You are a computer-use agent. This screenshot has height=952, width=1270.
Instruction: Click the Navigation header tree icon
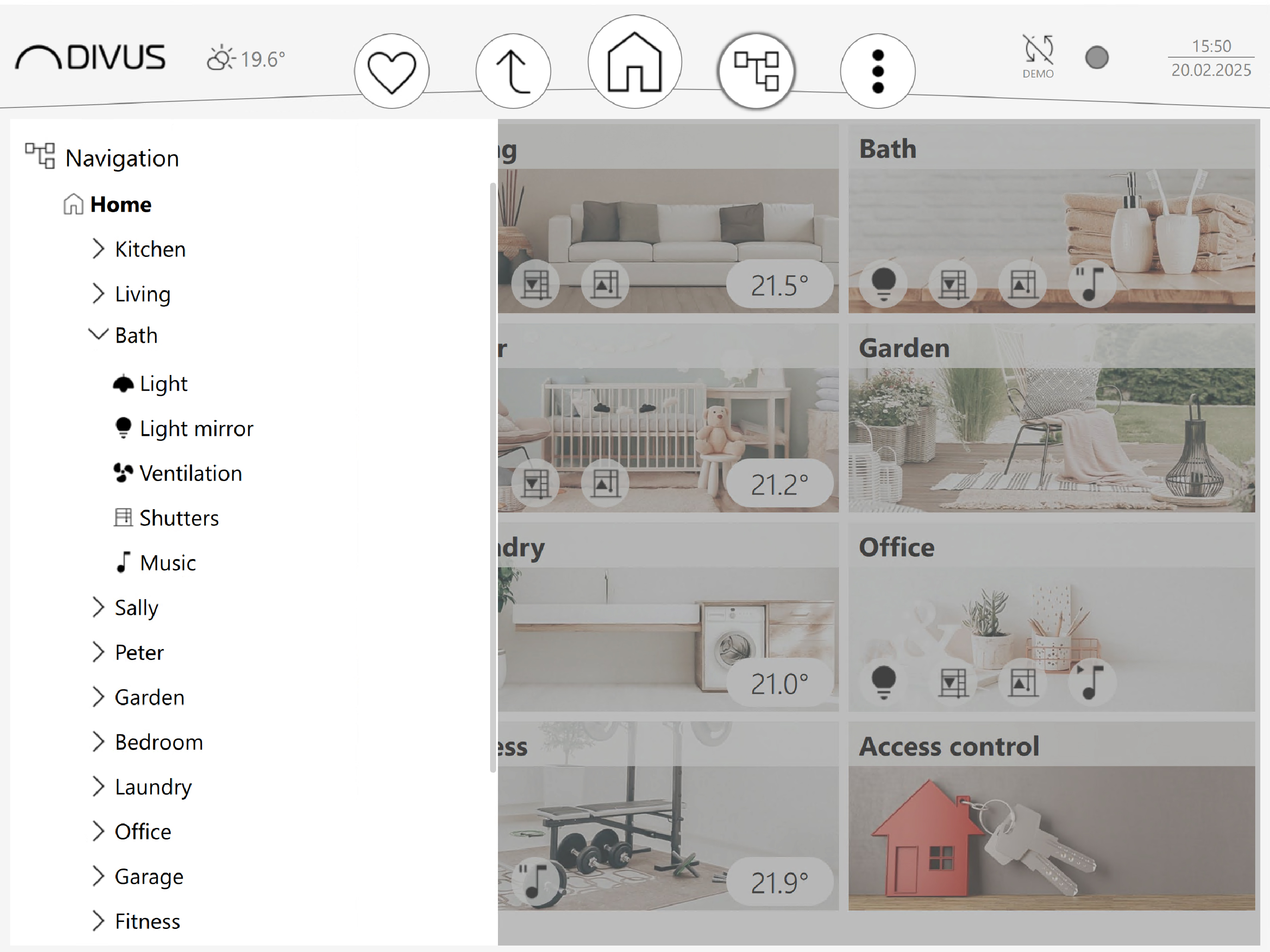click(x=40, y=156)
